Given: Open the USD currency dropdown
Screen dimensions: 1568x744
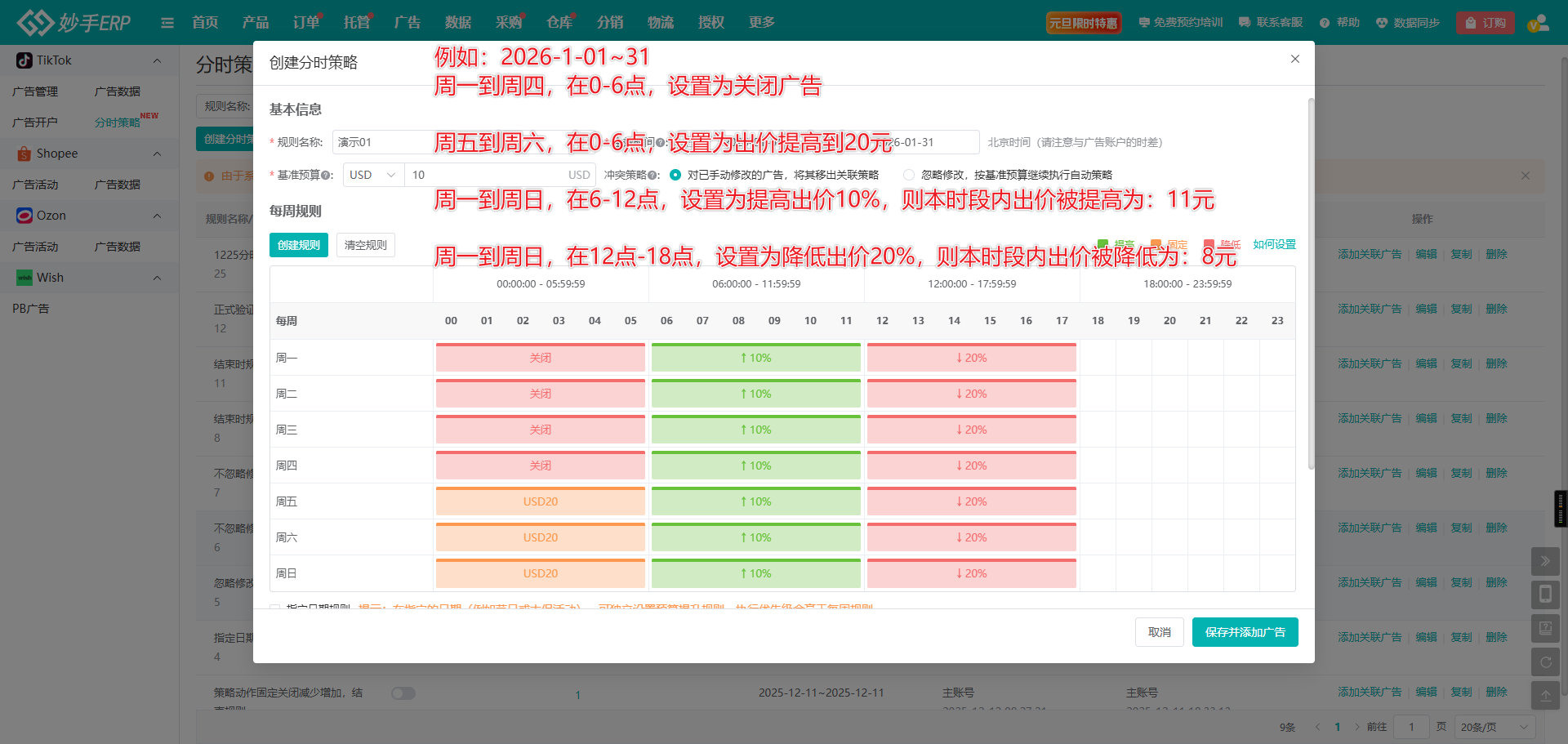Looking at the screenshot, I should pyautogui.click(x=373, y=175).
